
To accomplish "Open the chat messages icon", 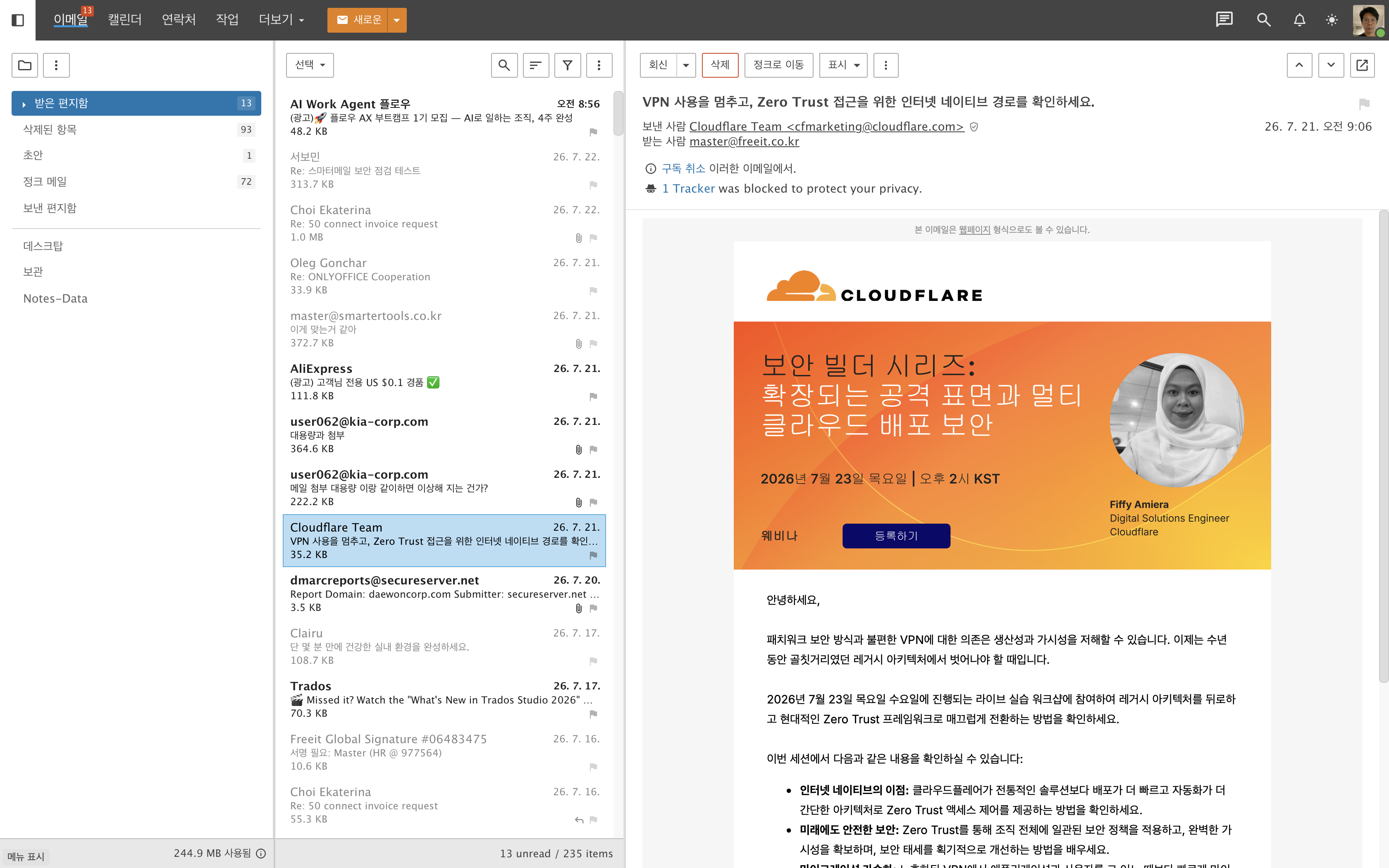I will pos(1224,20).
